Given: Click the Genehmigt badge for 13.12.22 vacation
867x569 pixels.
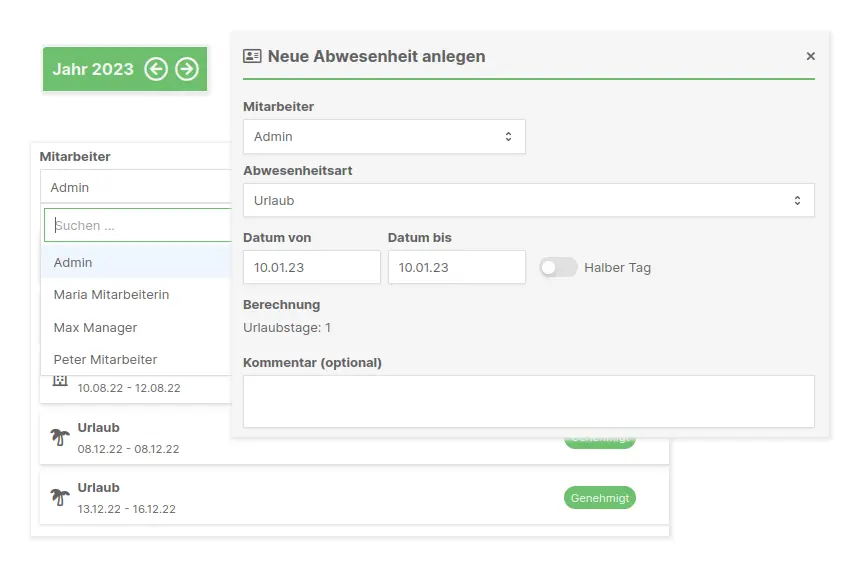Looking at the screenshot, I should 599,497.
